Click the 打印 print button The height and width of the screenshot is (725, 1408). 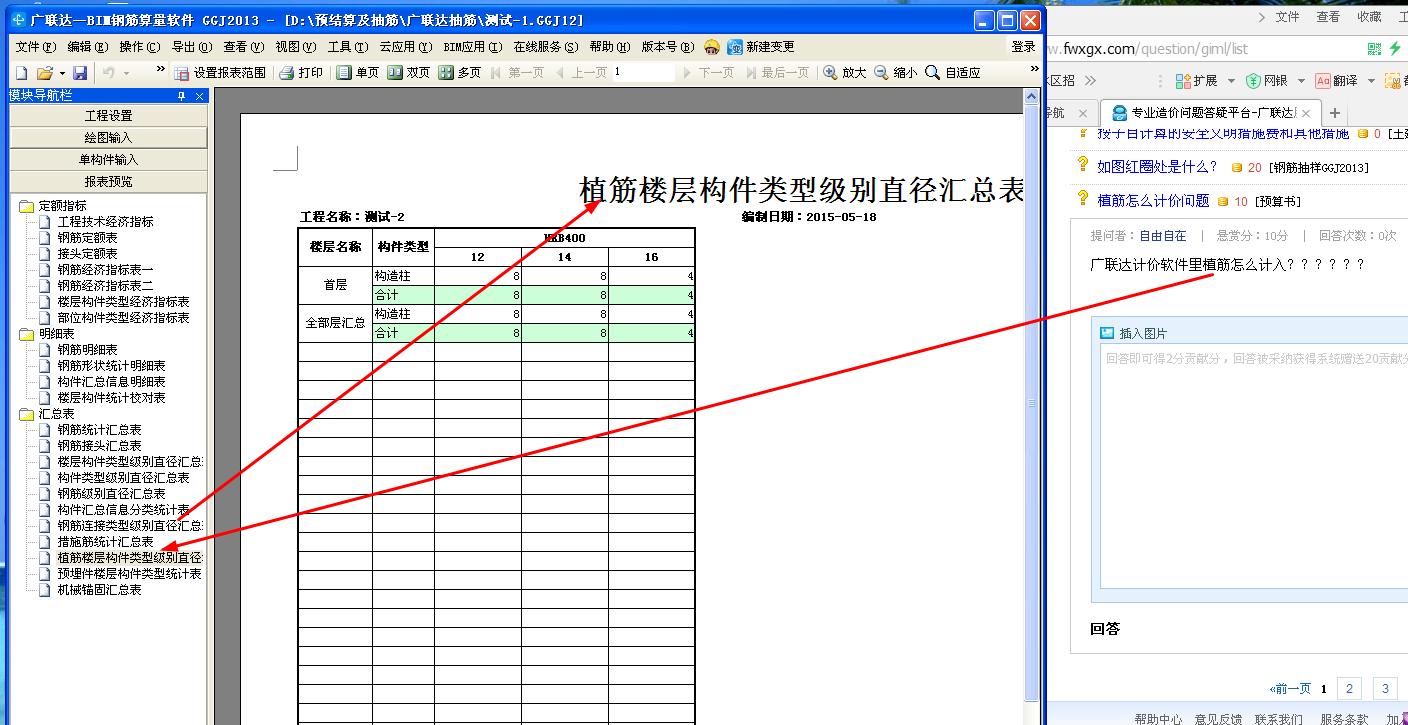tap(301, 73)
